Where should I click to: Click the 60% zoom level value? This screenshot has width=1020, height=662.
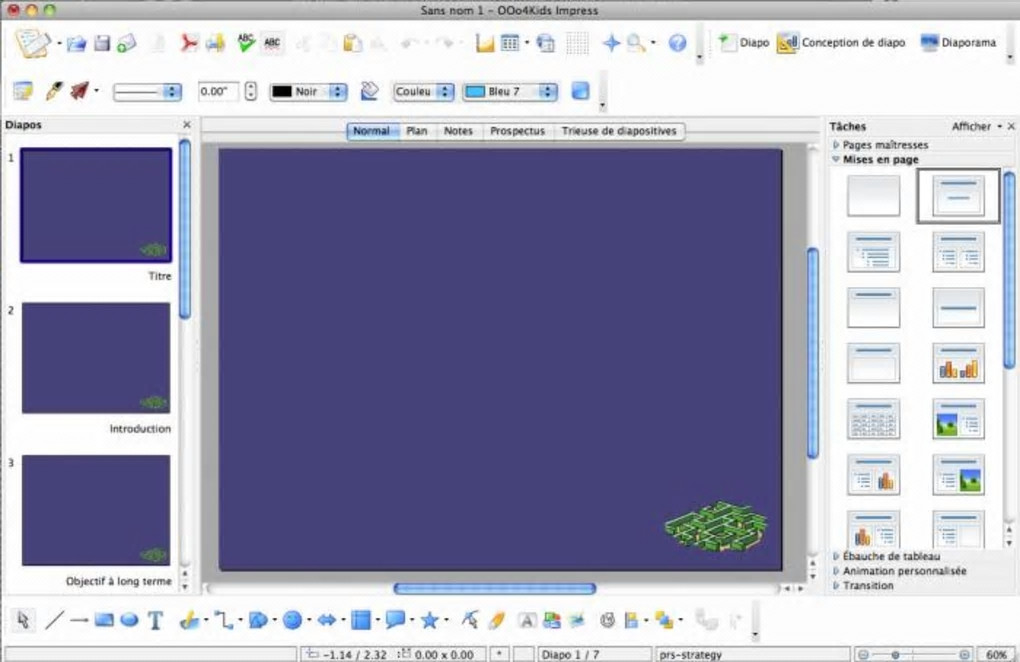pos(996,655)
